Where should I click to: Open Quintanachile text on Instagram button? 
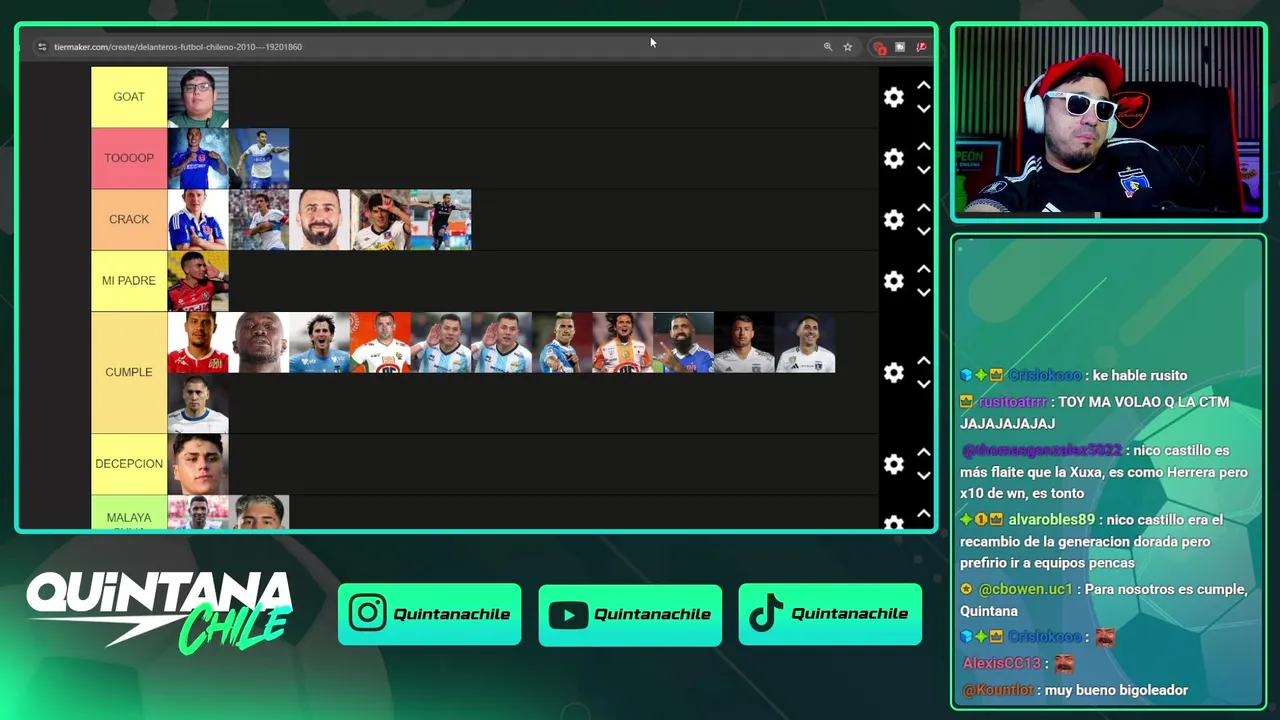coord(452,614)
